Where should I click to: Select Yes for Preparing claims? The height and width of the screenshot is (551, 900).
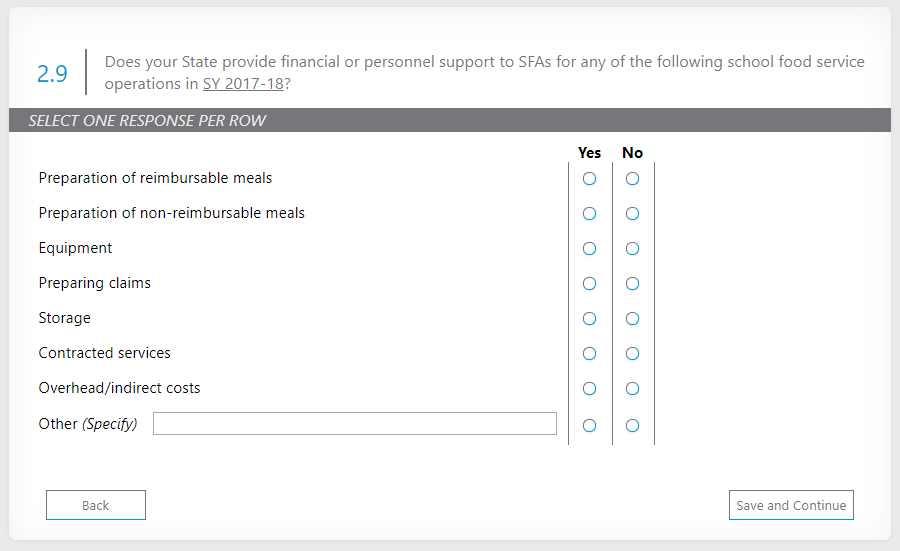589,284
